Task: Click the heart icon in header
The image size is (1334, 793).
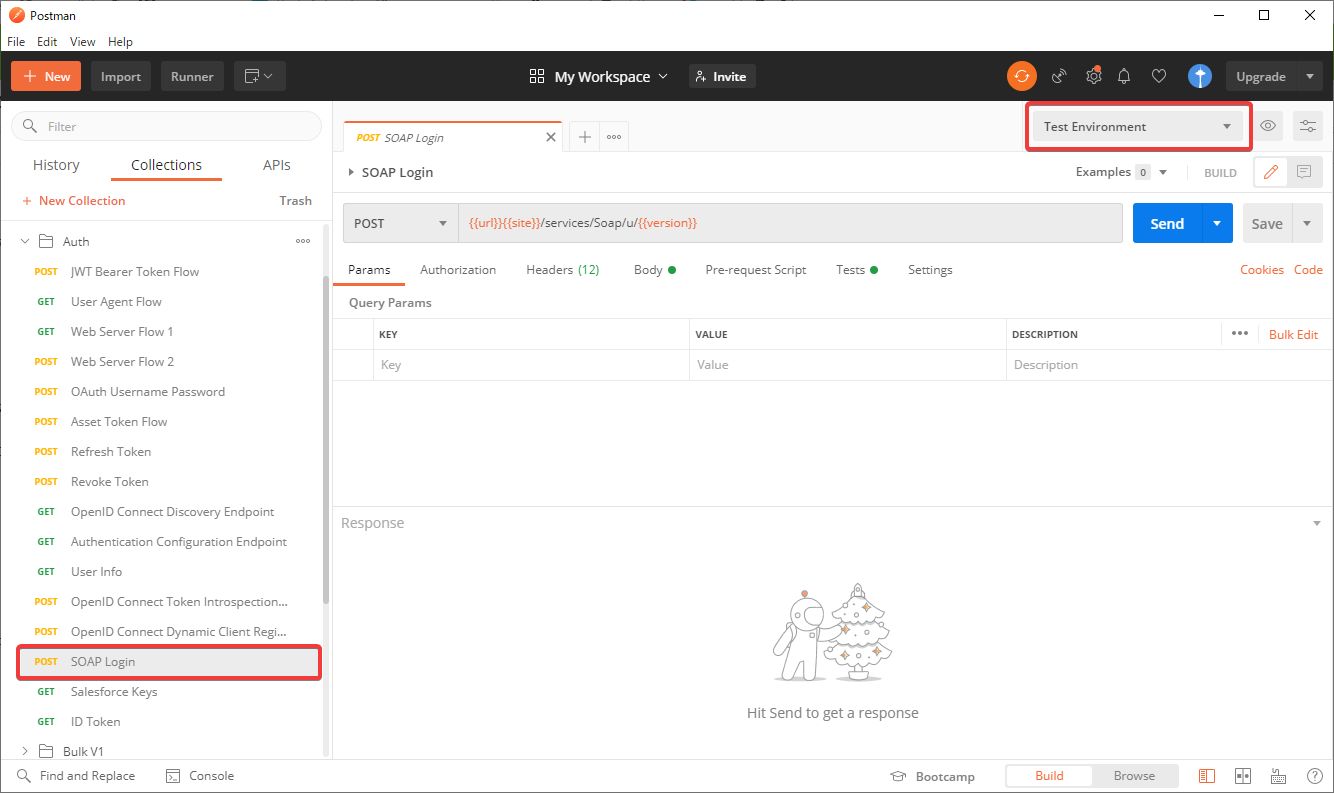Action: pos(1159,76)
